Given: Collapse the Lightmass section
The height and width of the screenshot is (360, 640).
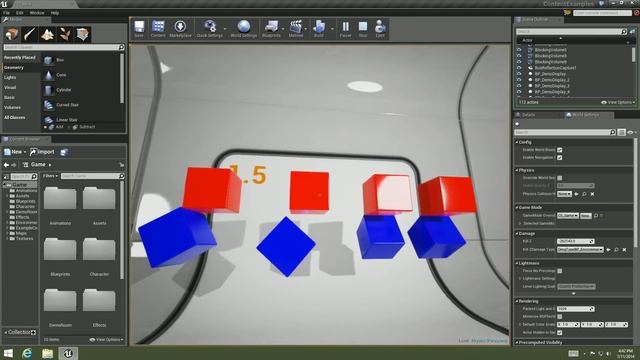Looking at the screenshot, I should pos(517,263).
